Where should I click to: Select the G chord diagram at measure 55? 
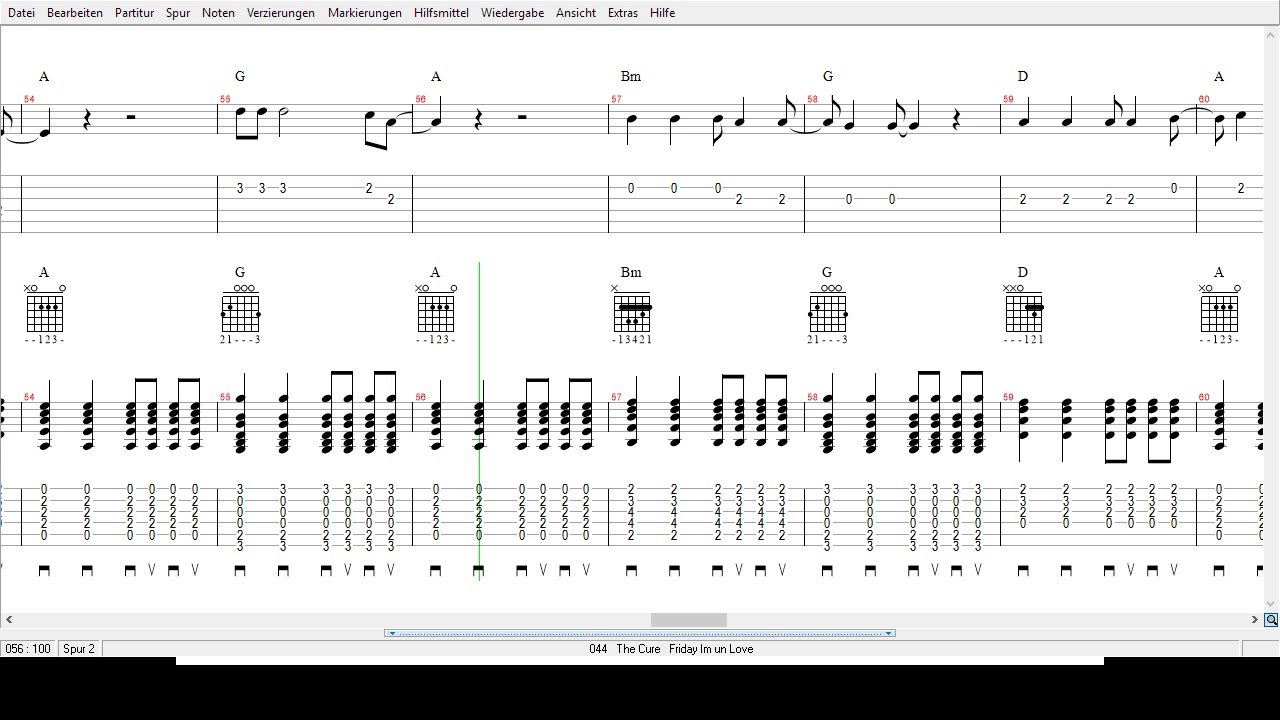[x=240, y=314]
